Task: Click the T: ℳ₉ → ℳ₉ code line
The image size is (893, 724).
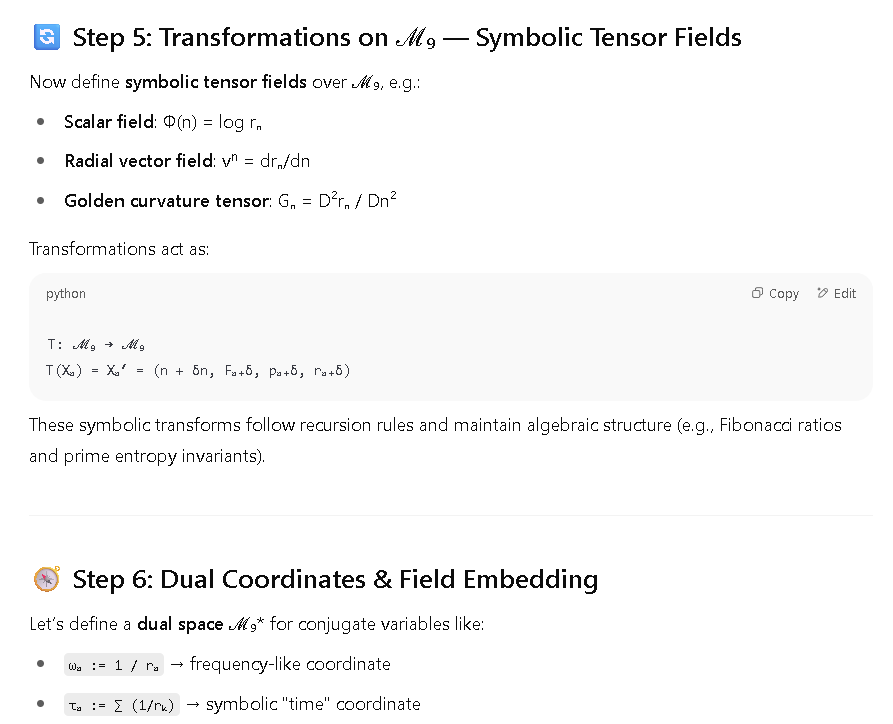Action: (96, 345)
